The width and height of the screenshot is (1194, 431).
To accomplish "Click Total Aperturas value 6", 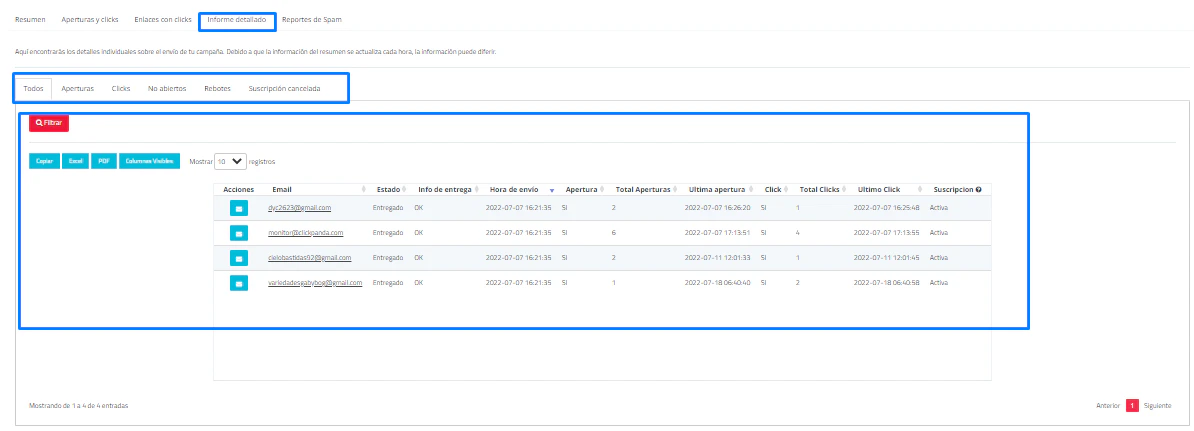I will tap(613, 233).
